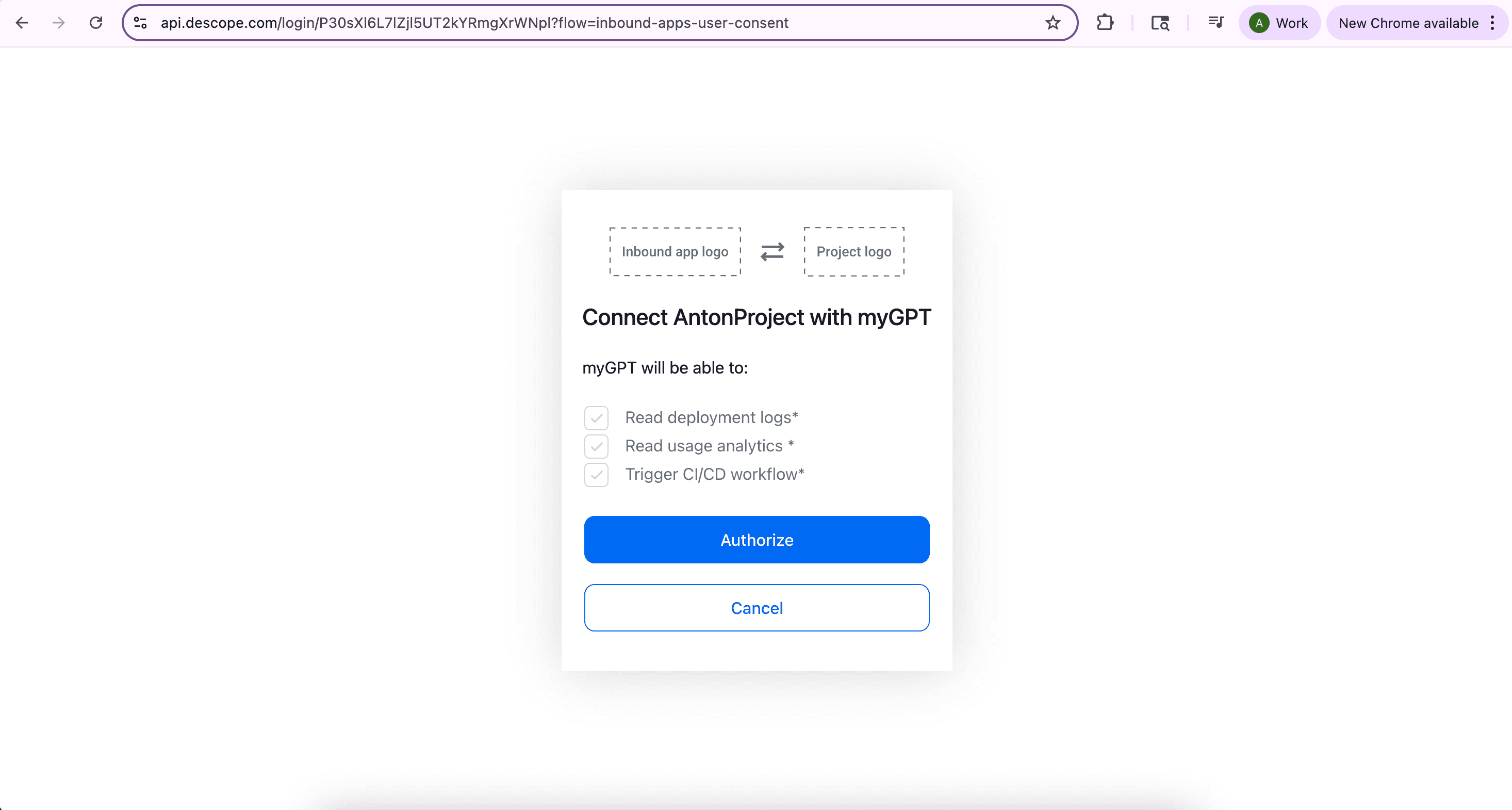Open site settings via the tune icon
This screenshot has width=1512, height=810.
(140, 23)
